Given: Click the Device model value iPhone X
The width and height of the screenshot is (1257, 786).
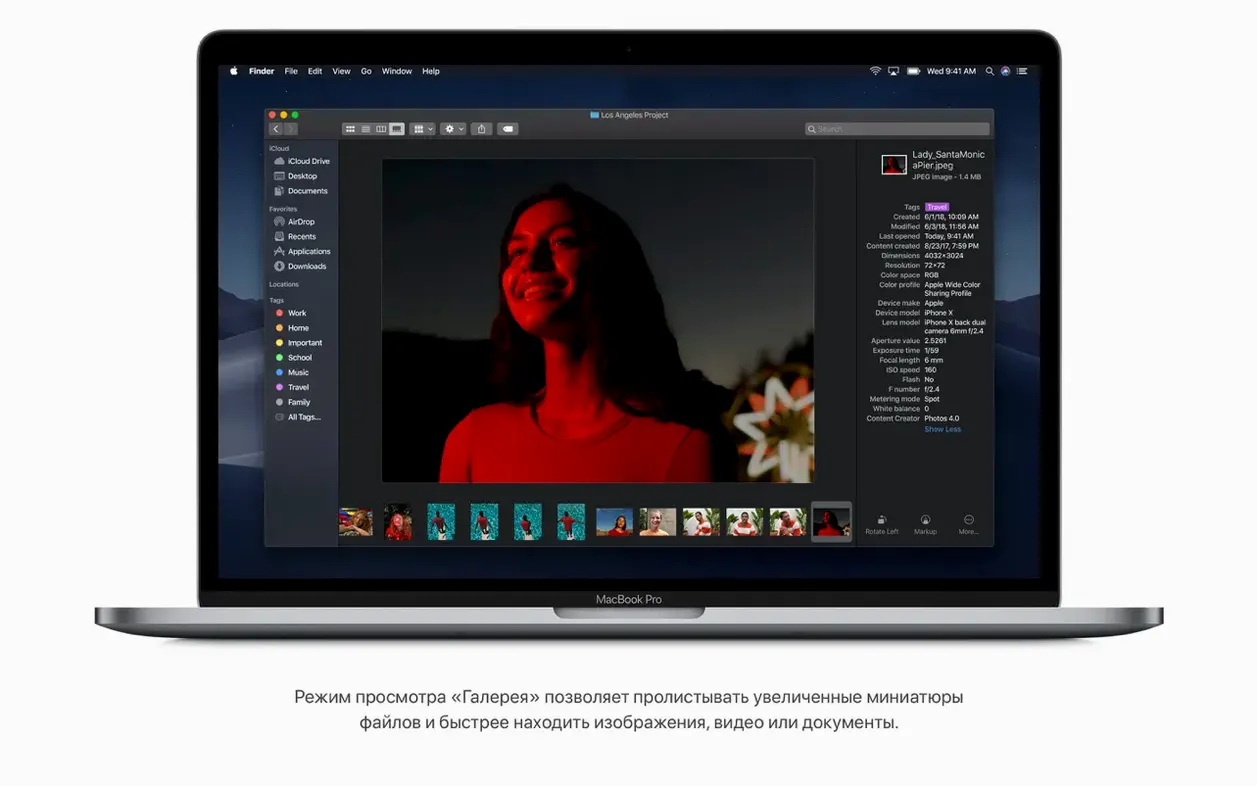Looking at the screenshot, I should (939, 313).
